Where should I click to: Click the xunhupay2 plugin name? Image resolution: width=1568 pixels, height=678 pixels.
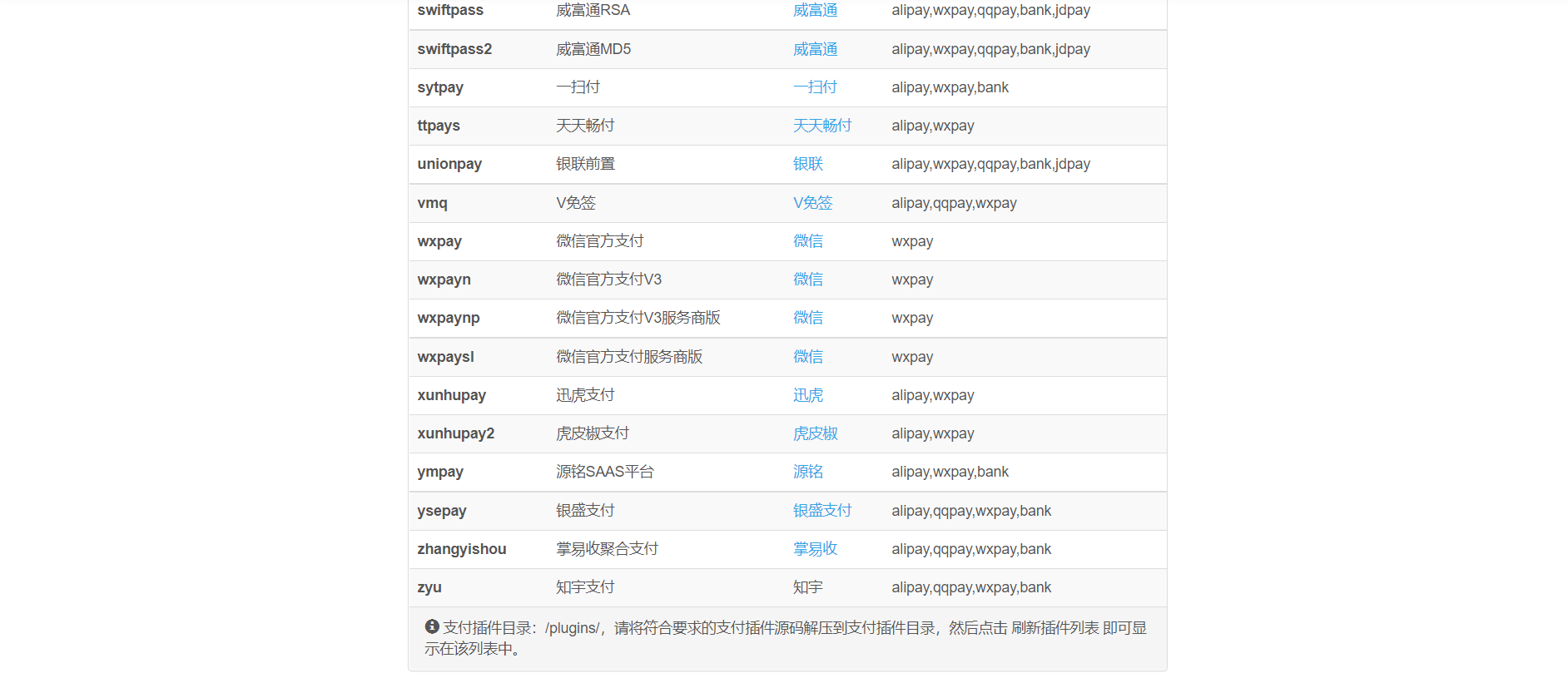456,433
